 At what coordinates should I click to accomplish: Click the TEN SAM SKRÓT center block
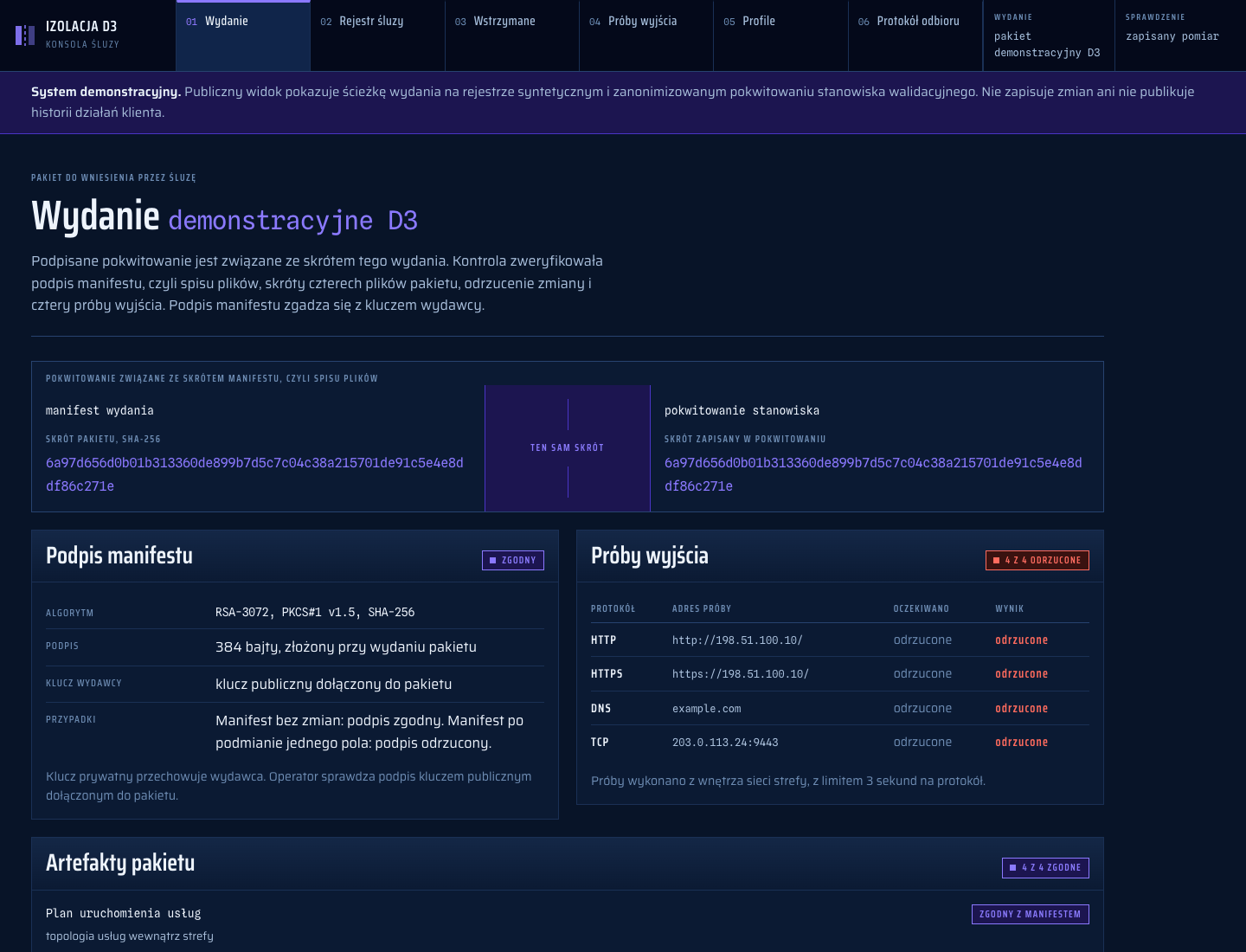point(568,447)
